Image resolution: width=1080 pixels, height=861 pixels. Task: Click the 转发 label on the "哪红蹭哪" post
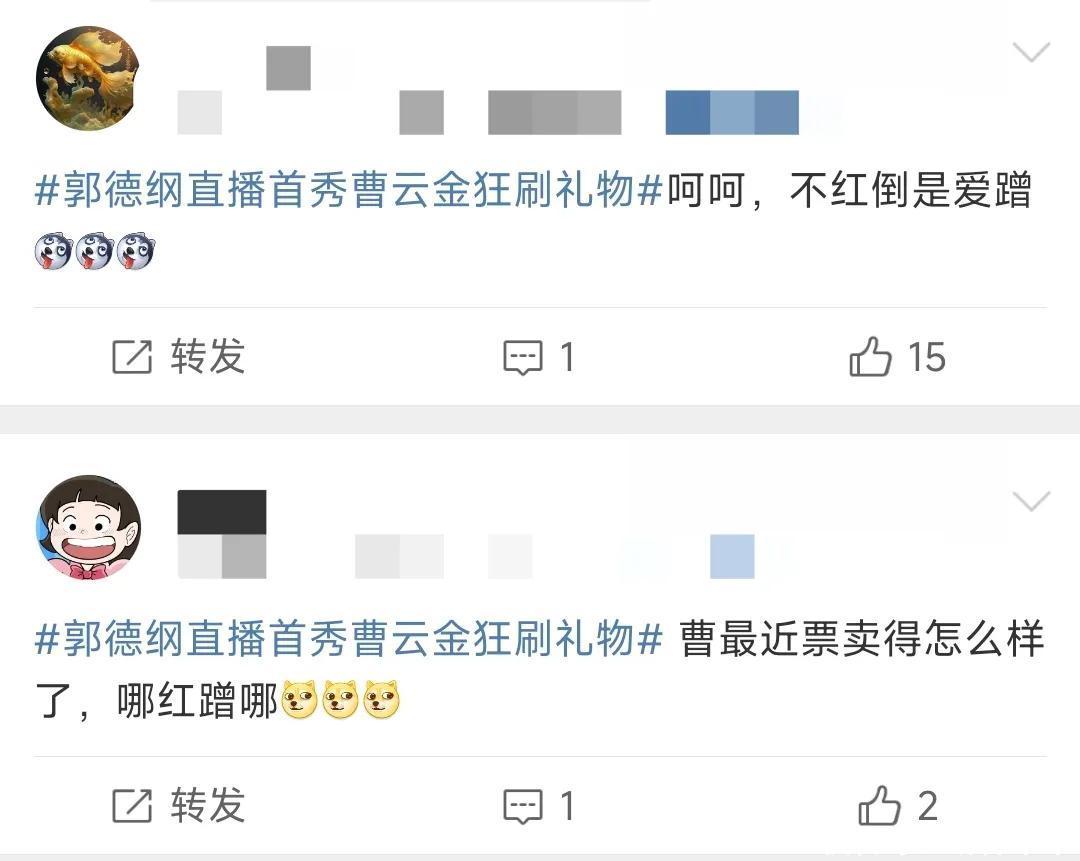click(x=208, y=805)
